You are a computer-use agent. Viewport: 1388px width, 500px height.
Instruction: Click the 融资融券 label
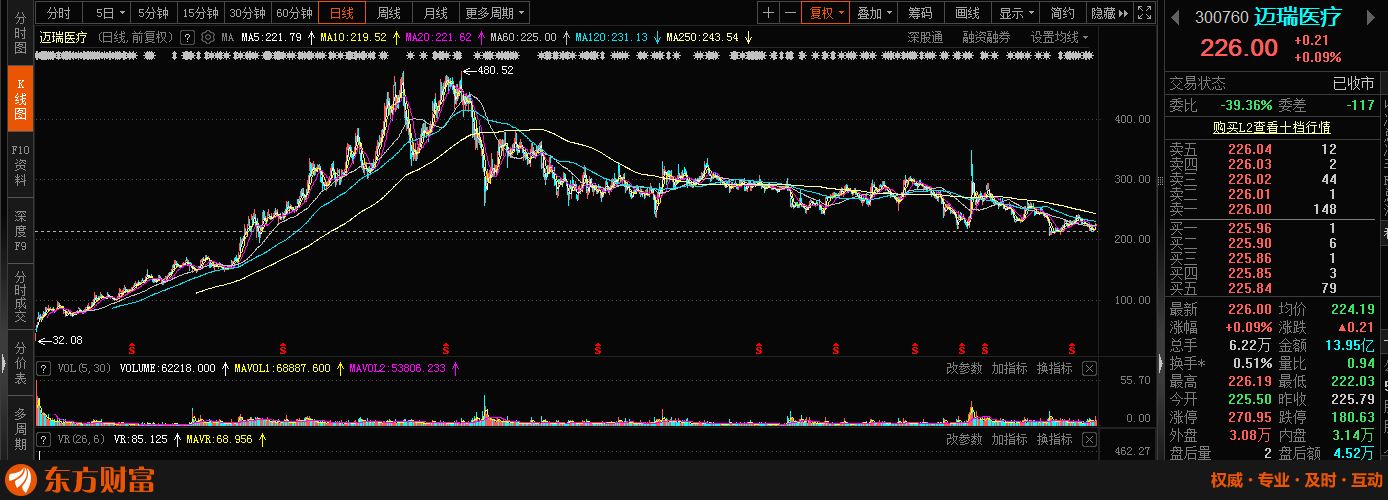click(986, 37)
